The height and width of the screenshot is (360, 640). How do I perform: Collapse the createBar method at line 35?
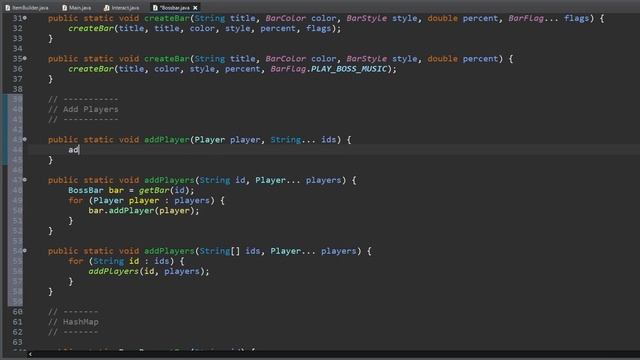click(x=25, y=58)
